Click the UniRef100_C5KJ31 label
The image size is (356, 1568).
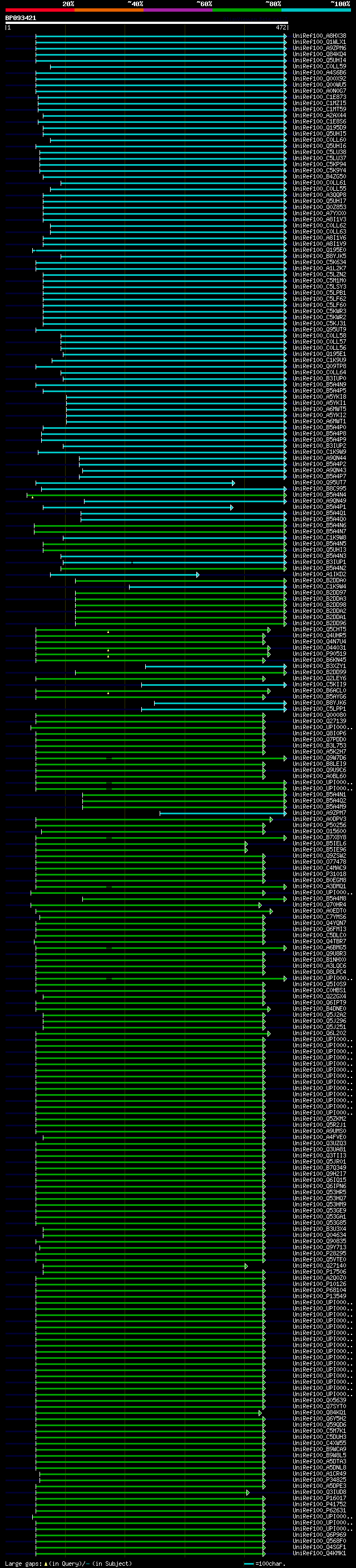tap(319, 323)
